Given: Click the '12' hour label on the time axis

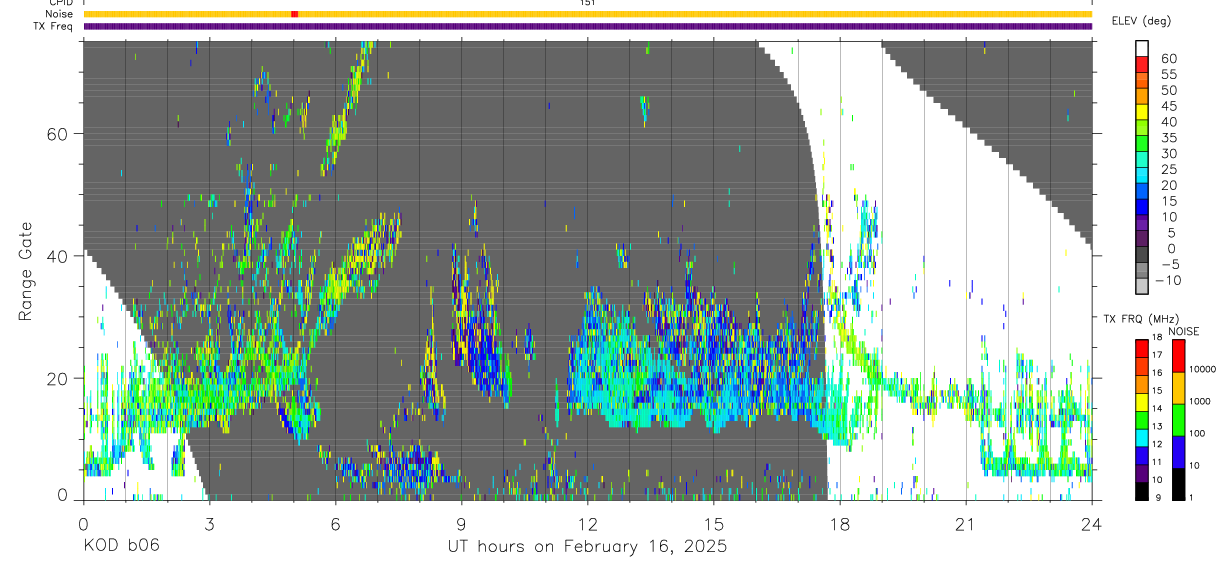Looking at the screenshot, I should [587, 524].
